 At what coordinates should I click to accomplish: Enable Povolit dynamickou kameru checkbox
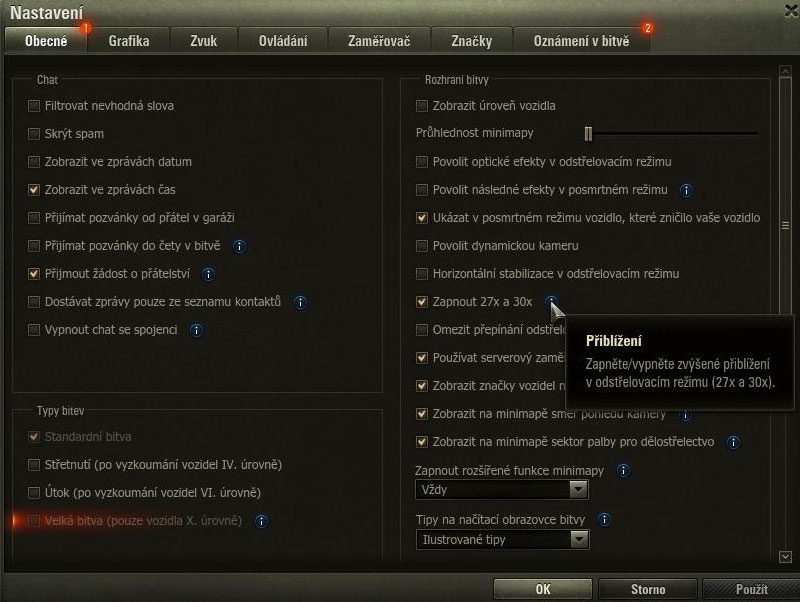pyautogui.click(x=421, y=246)
